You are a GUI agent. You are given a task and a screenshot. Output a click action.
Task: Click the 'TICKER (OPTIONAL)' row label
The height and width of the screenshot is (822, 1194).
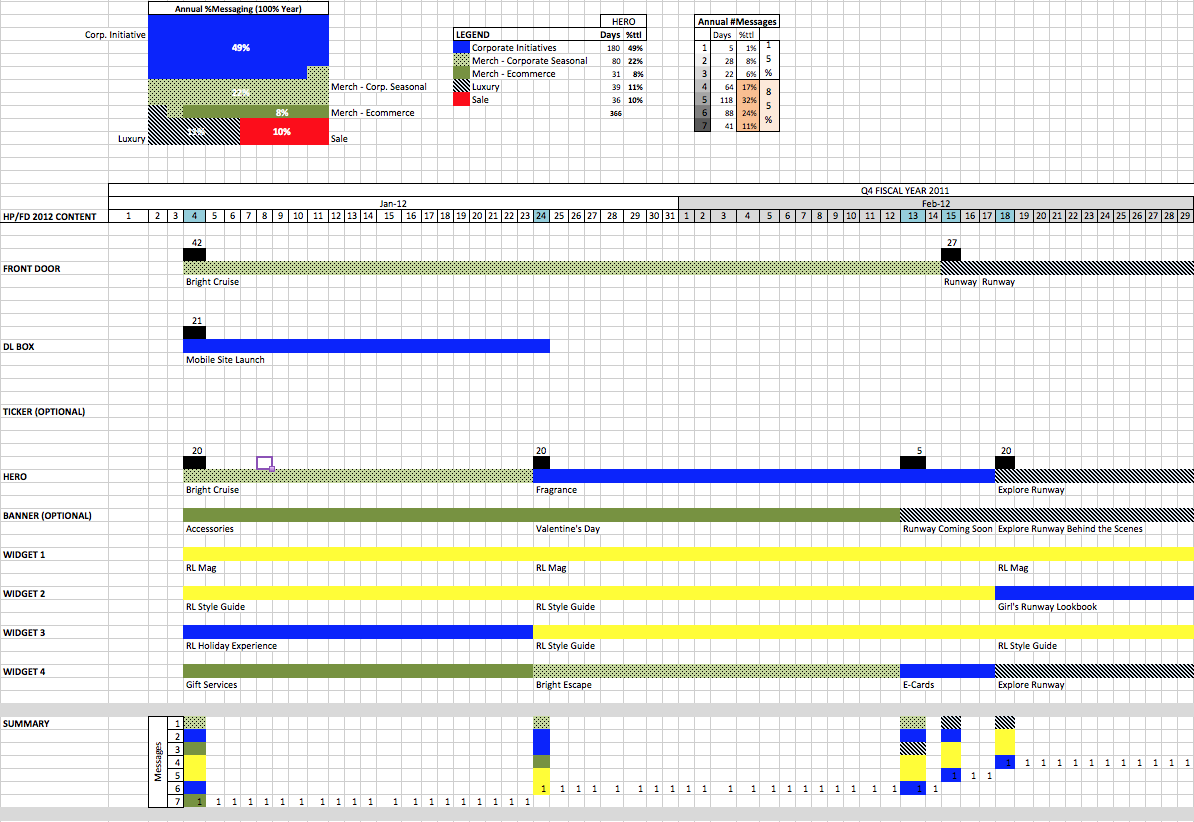point(43,411)
